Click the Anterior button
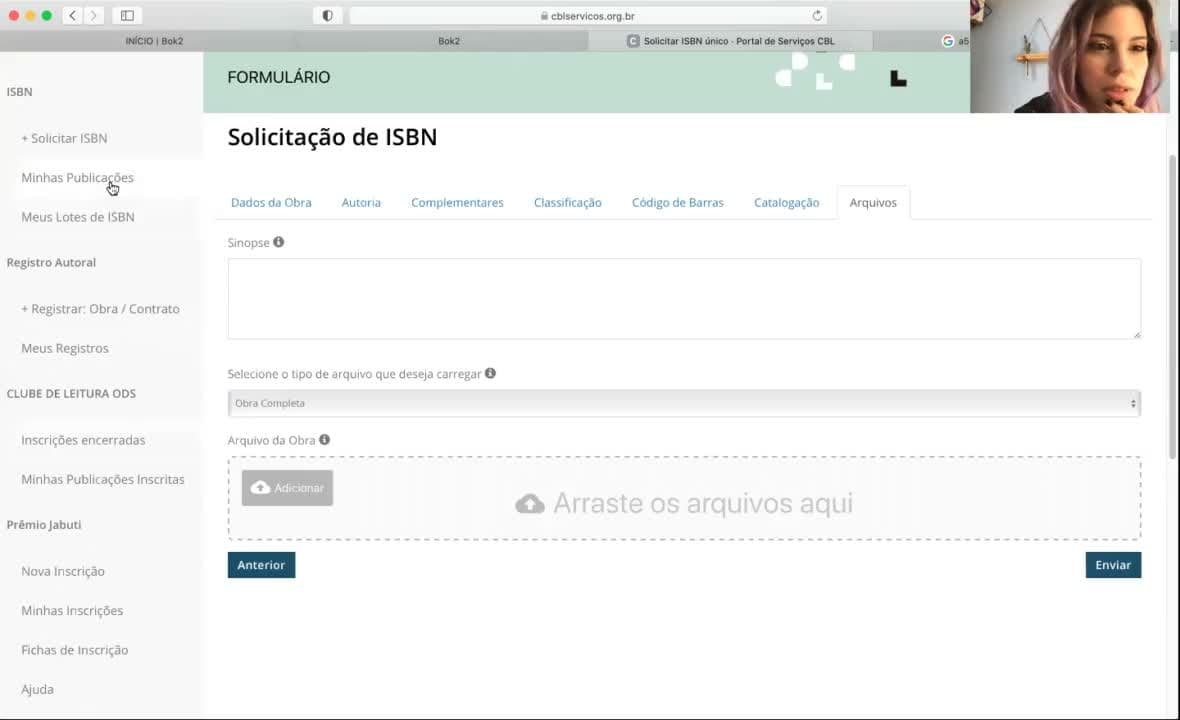This screenshot has width=1180, height=720. [261, 565]
